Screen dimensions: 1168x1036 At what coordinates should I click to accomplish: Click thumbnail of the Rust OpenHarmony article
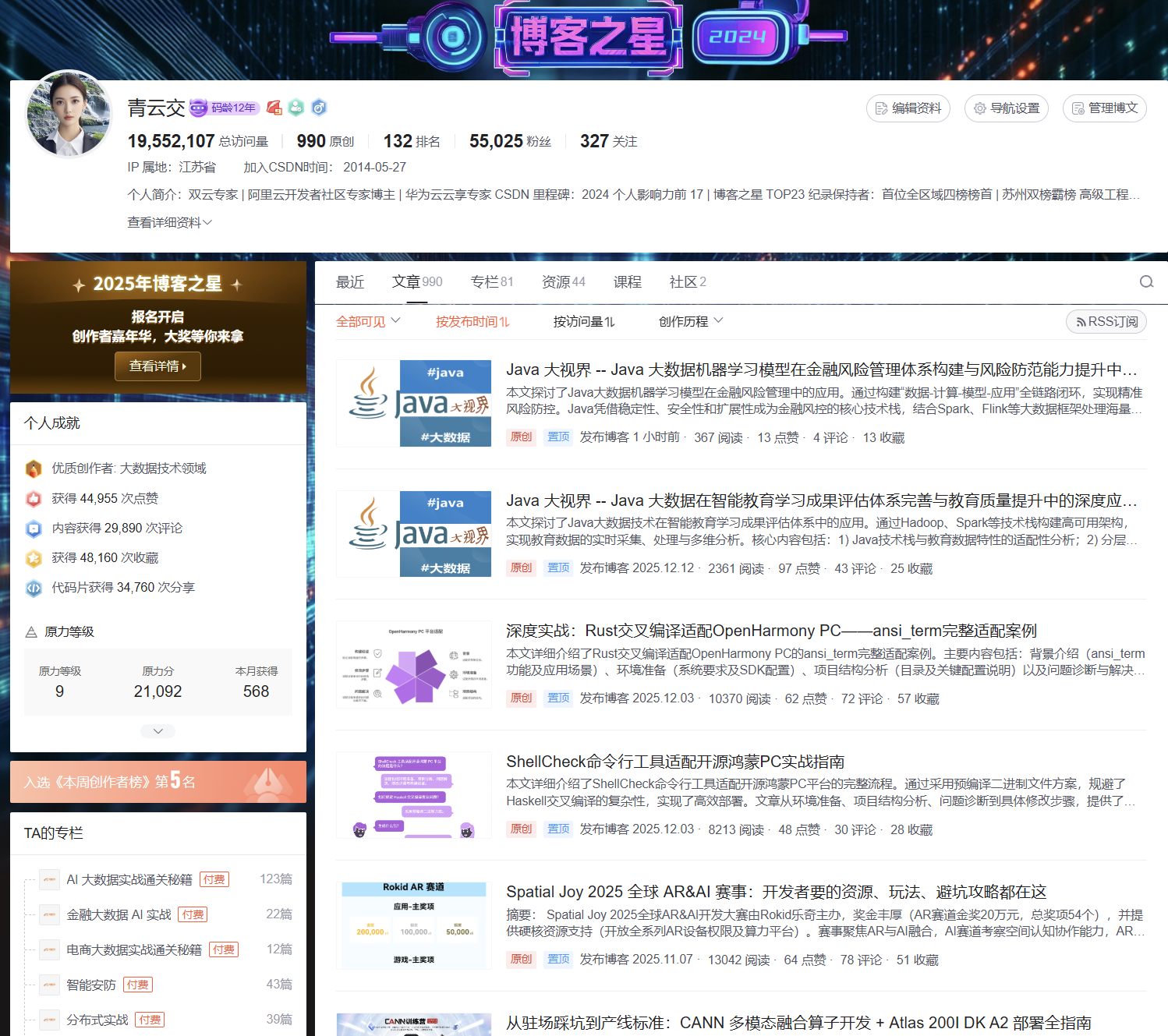[x=414, y=664]
